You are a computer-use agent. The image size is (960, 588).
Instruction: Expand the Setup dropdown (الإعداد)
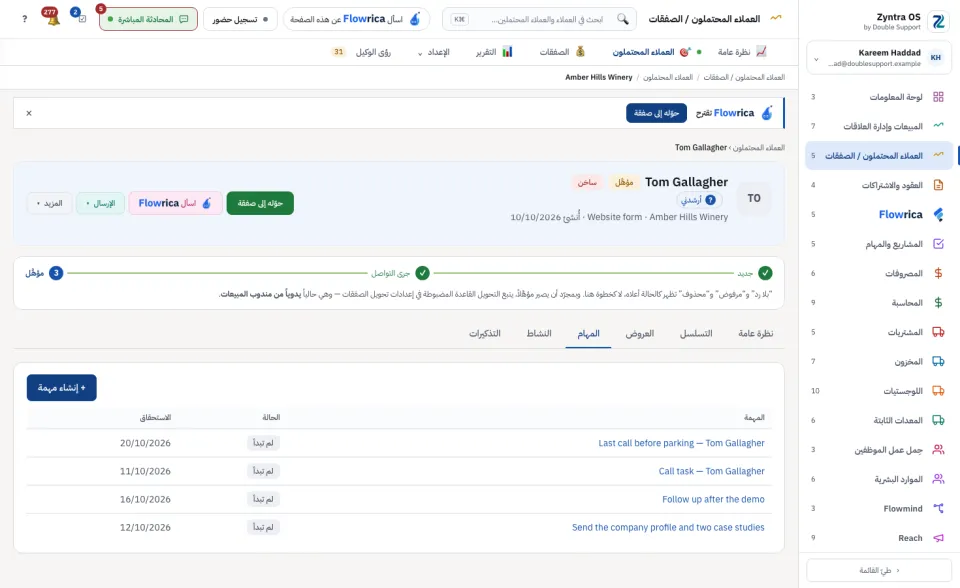click(433, 52)
